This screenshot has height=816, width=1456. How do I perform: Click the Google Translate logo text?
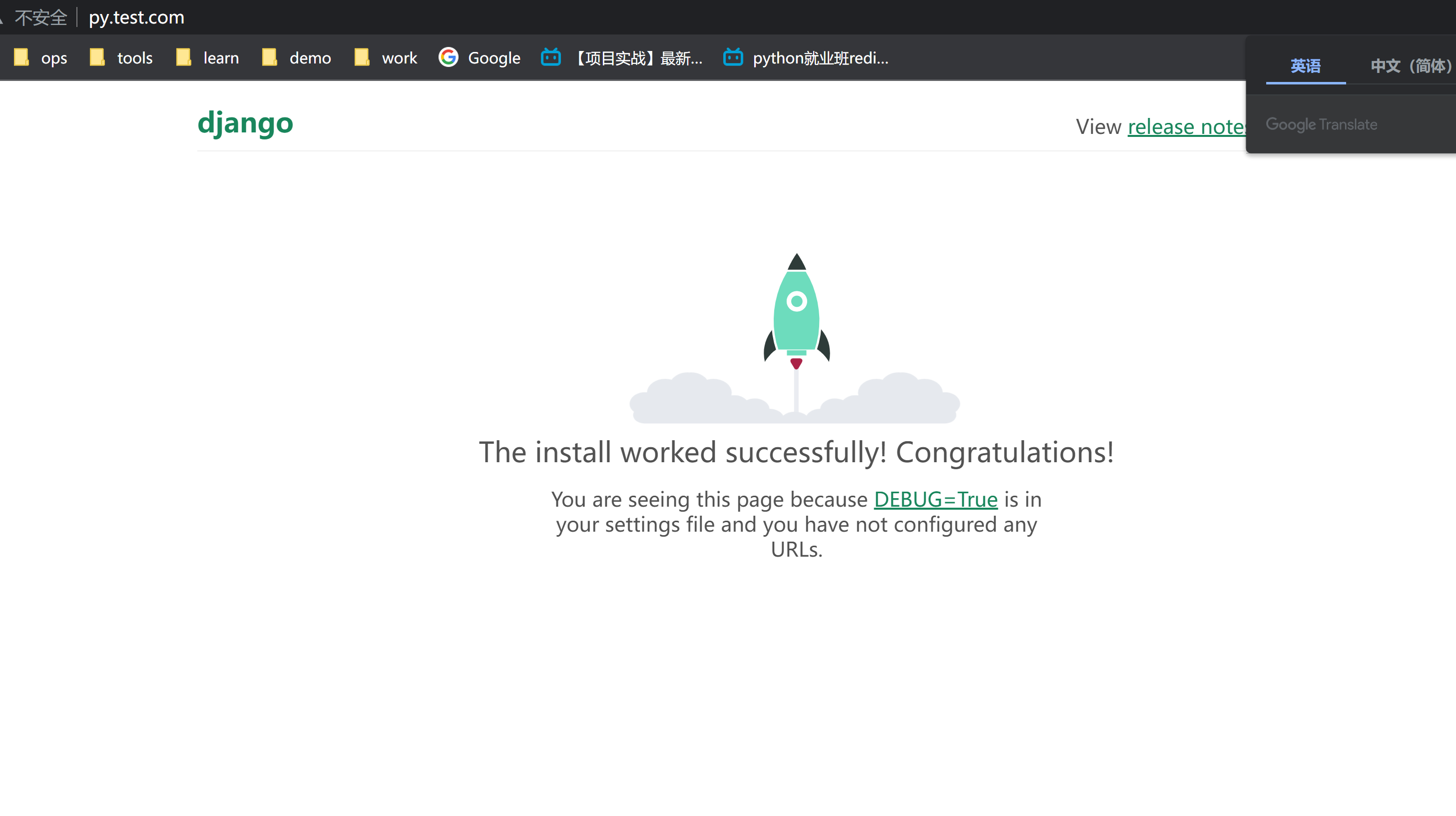(x=1321, y=124)
